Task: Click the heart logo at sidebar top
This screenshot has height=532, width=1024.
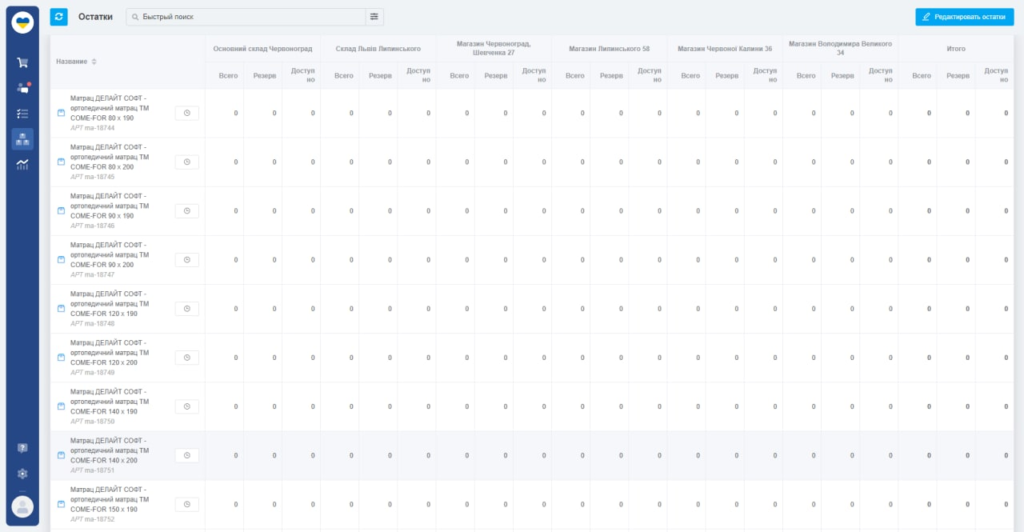Action: click(22, 20)
